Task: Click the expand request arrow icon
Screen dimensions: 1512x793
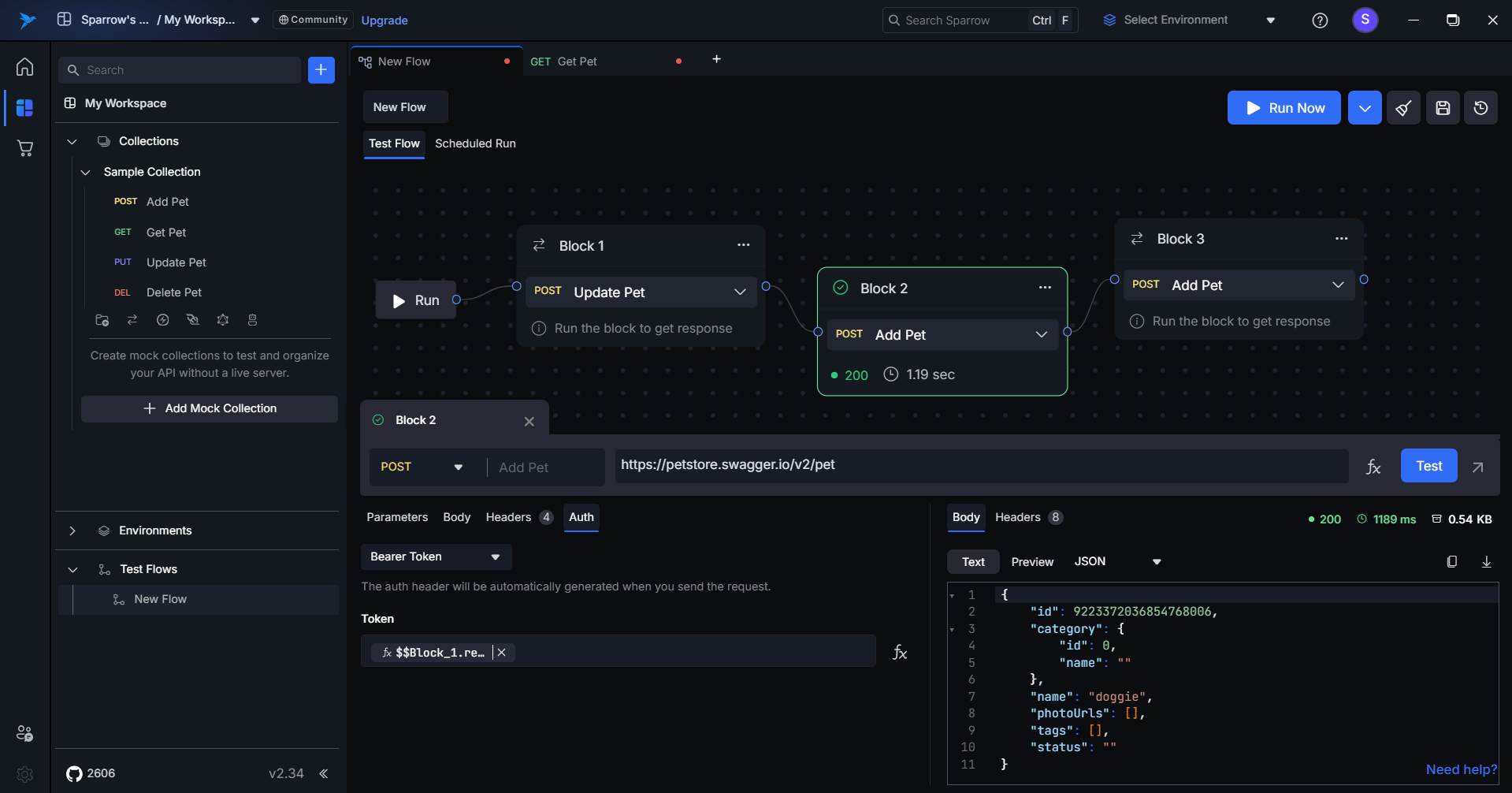Action: pos(1477,467)
